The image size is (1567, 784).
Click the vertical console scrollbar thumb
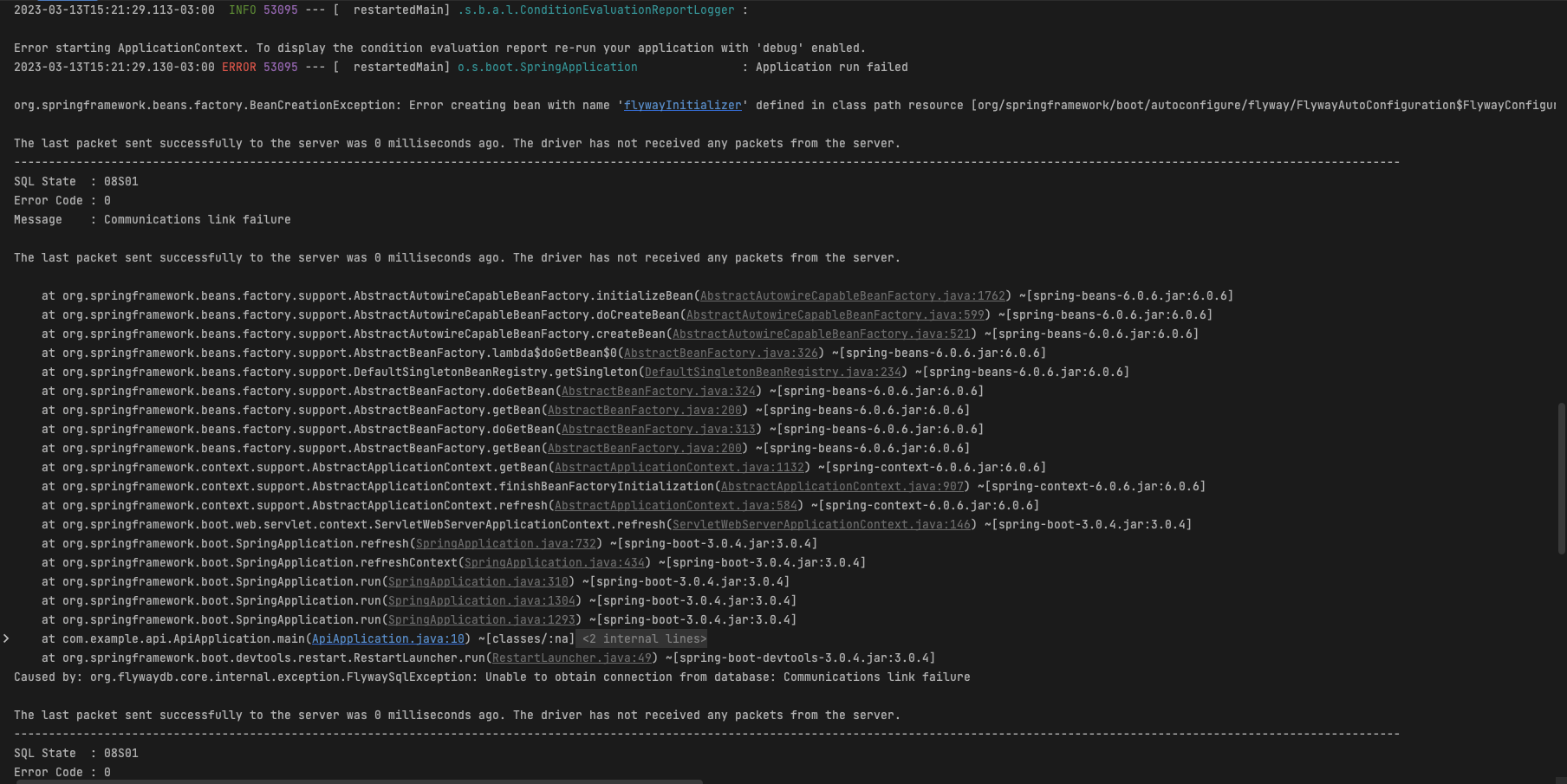(x=1562, y=478)
